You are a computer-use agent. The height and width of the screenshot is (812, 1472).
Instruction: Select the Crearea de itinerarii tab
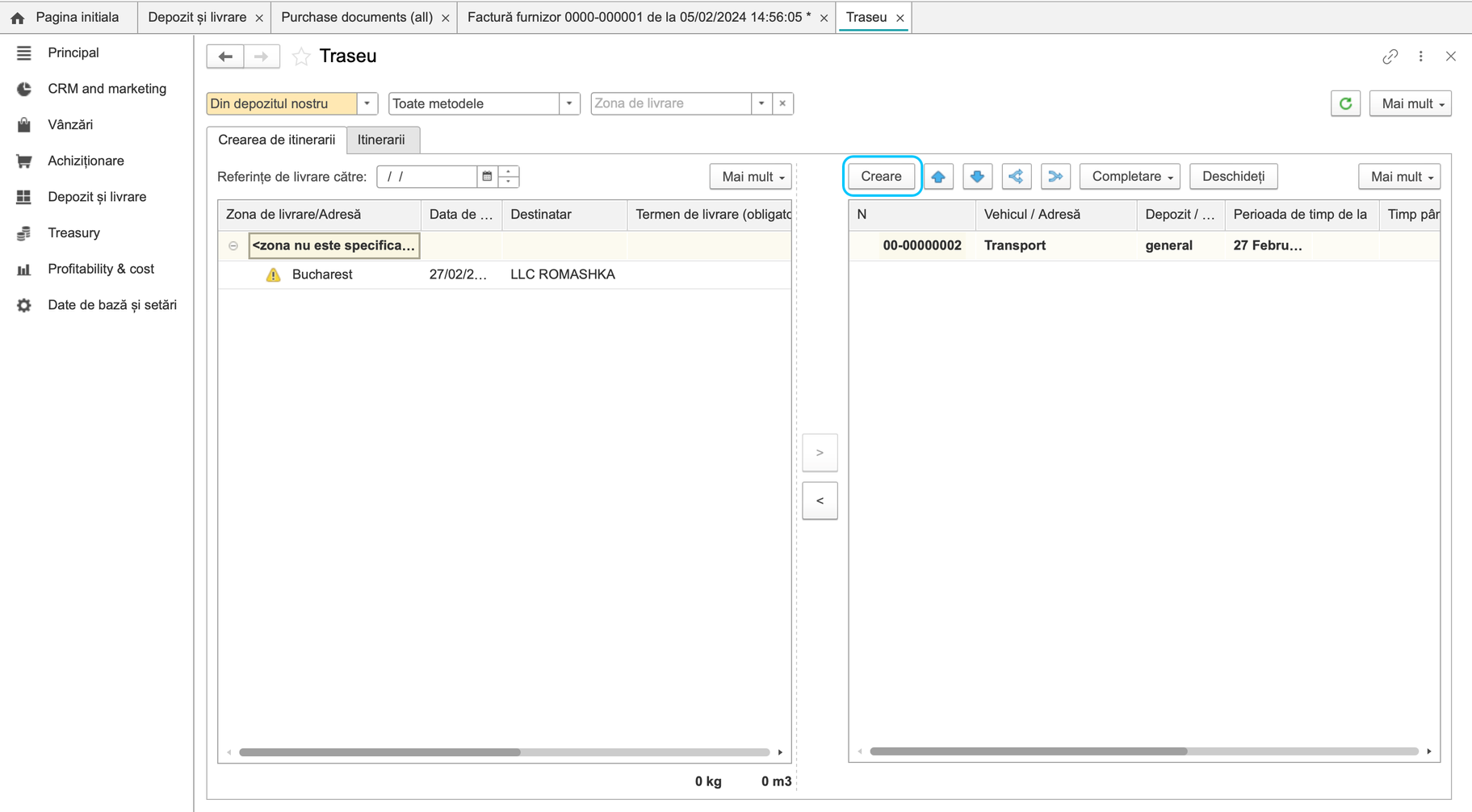[276, 140]
